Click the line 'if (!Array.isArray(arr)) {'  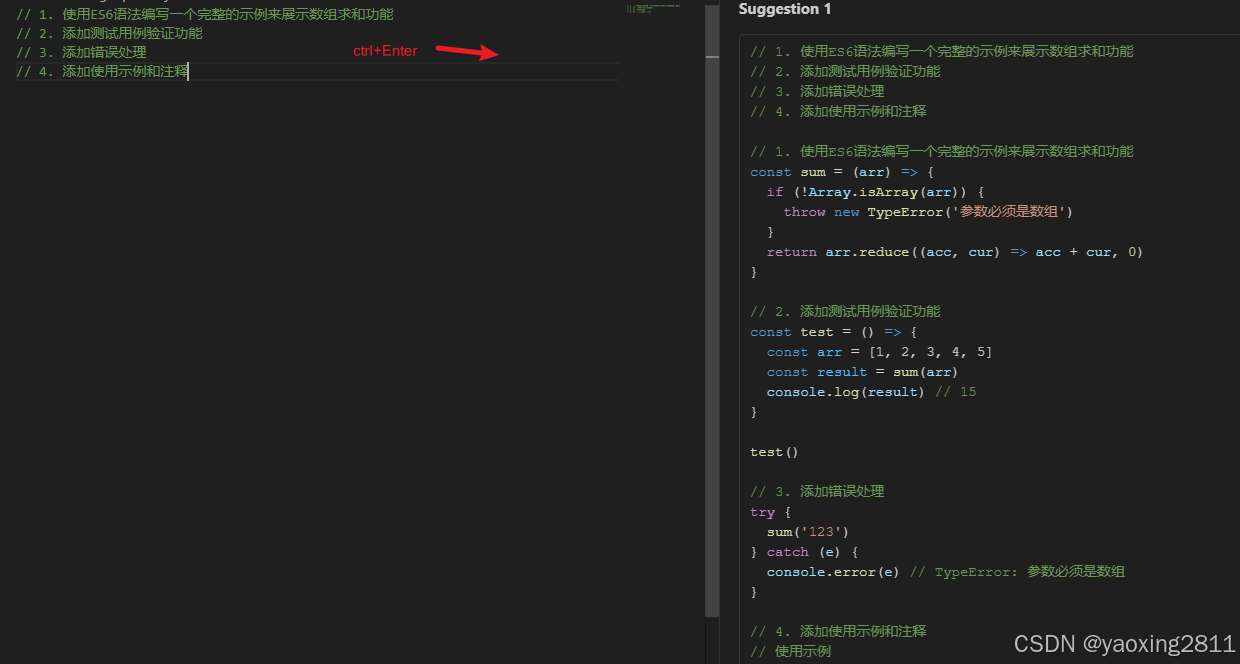coord(876,192)
